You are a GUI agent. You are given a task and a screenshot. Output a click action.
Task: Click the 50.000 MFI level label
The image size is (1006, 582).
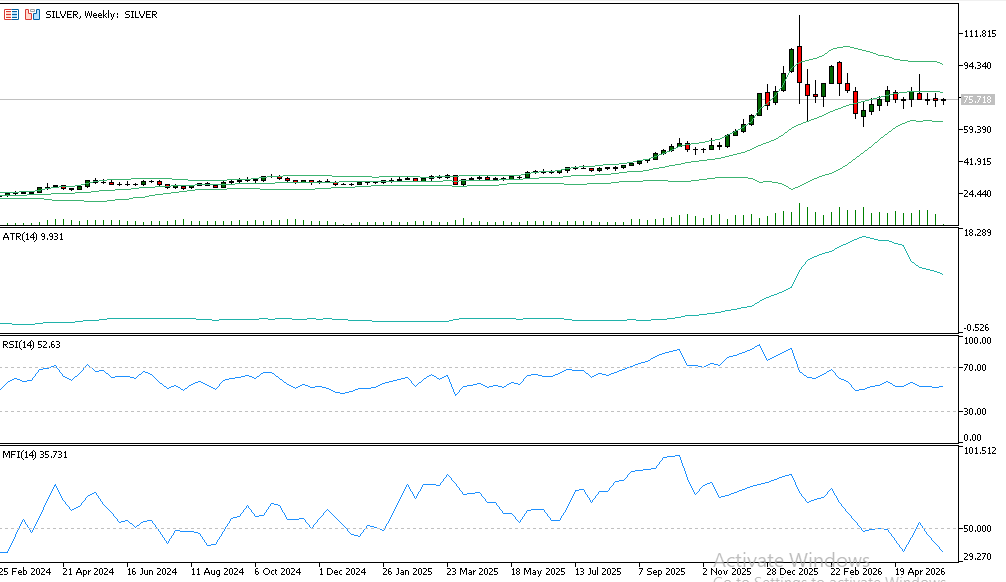tap(978, 529)
